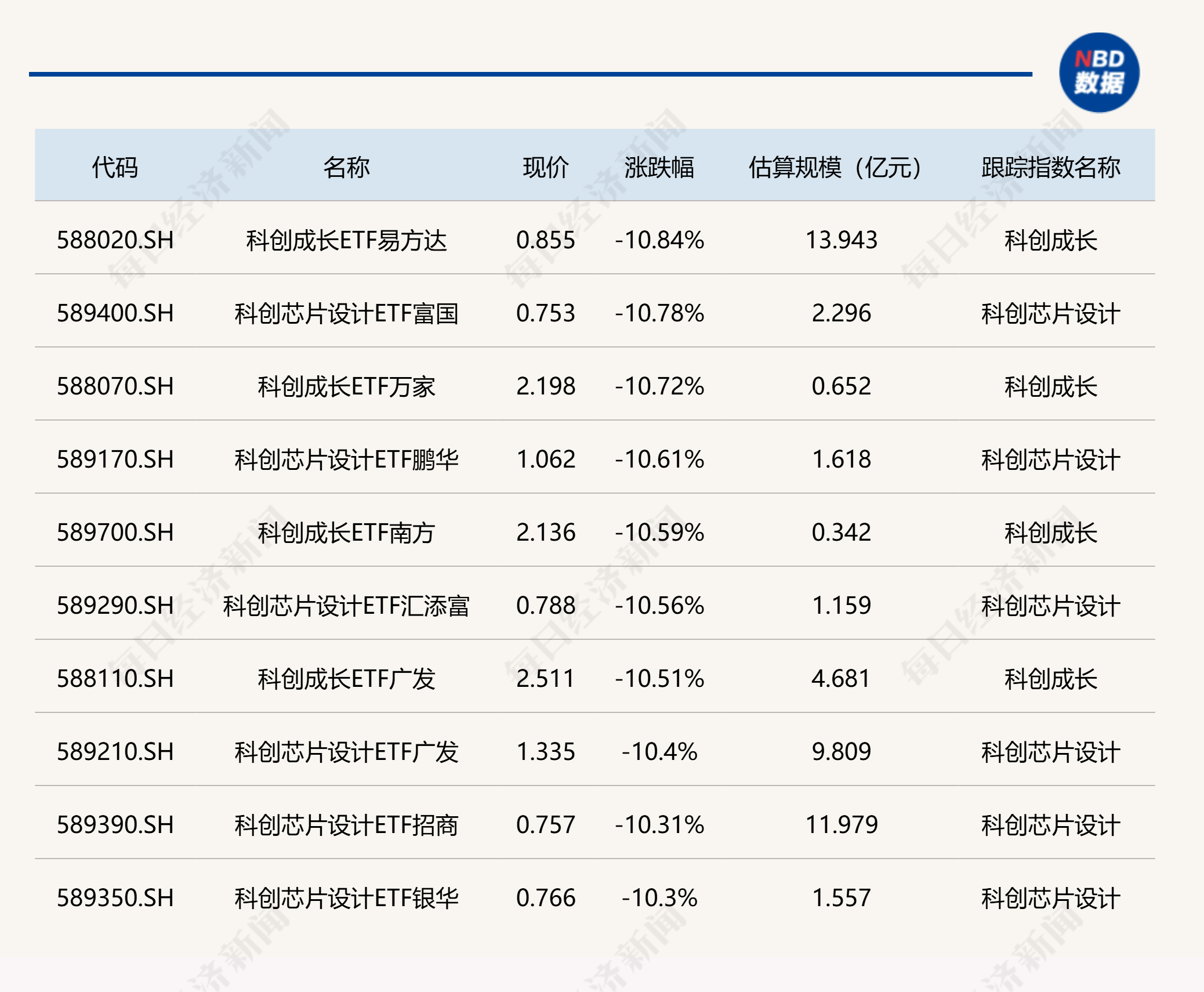Click the price 0.855
1204x992 pixels.
click(546, 240)
